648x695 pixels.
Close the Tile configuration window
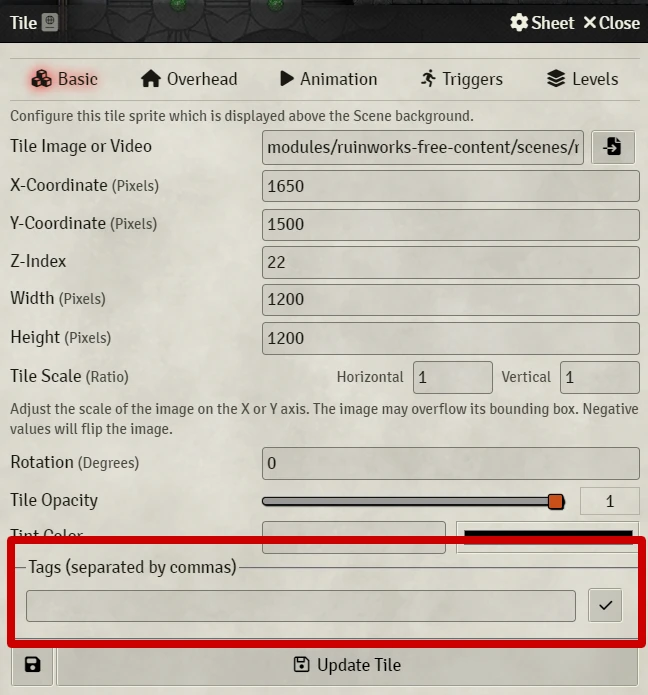pyautogui.click(x=612, y=23)
